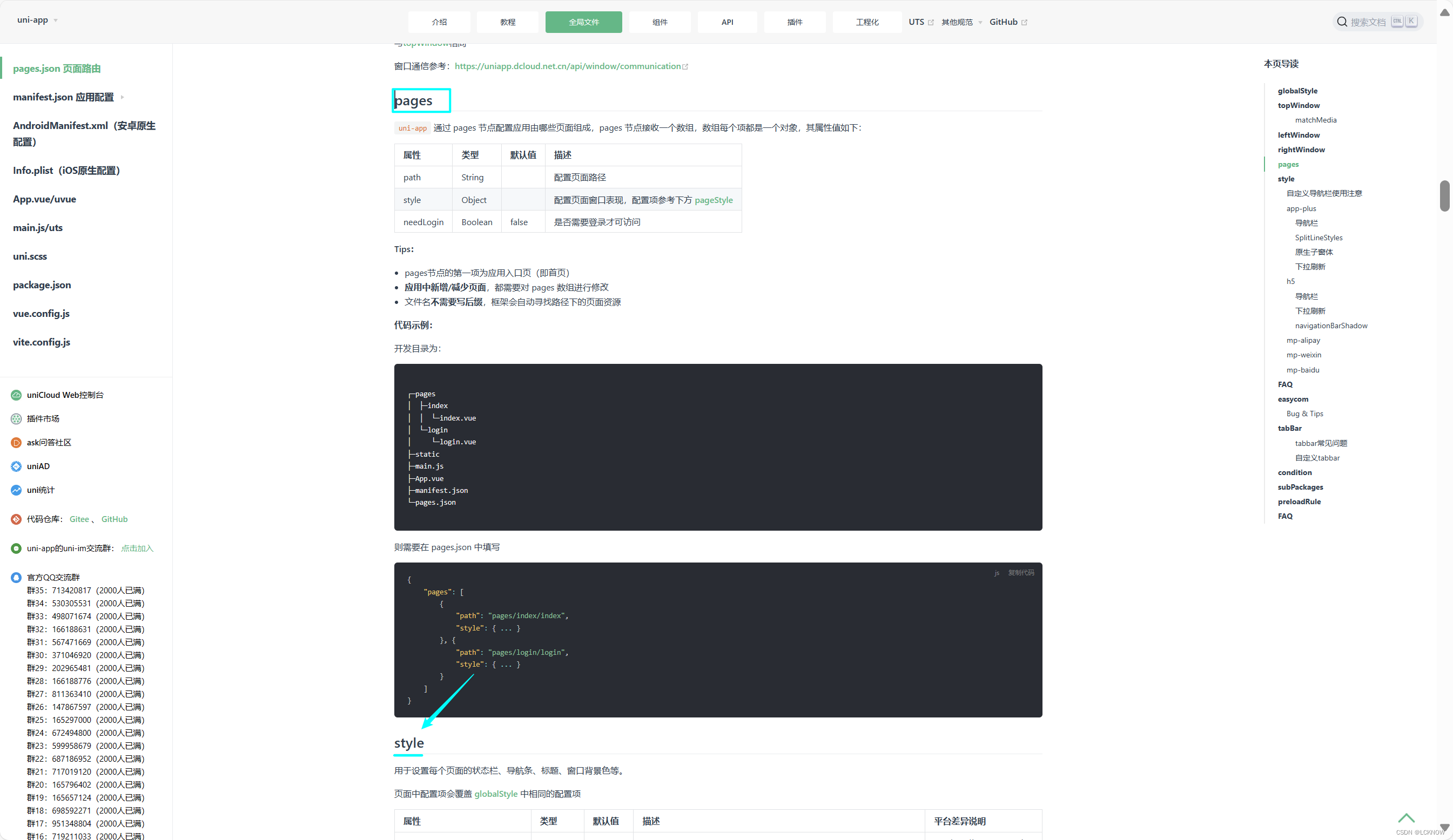Open the API tab in navbar
This screenshot has width=1453, height=840.
[x=727, y=22]
